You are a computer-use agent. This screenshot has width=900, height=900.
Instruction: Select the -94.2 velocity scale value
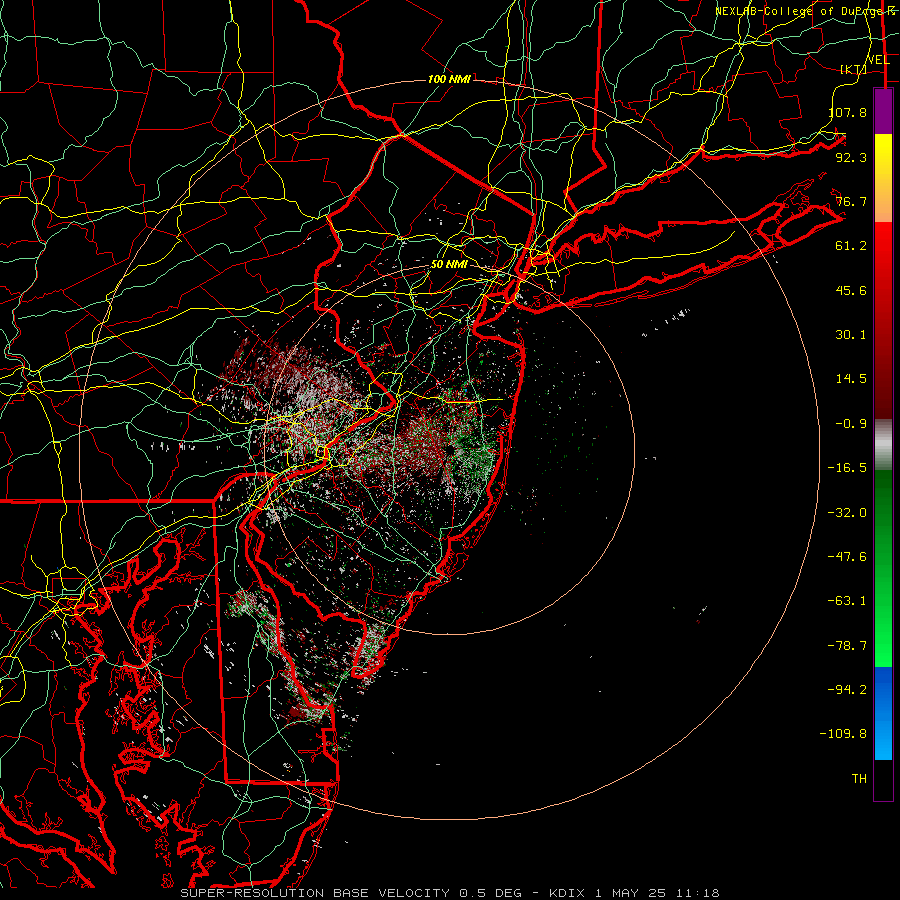[847, 690]
